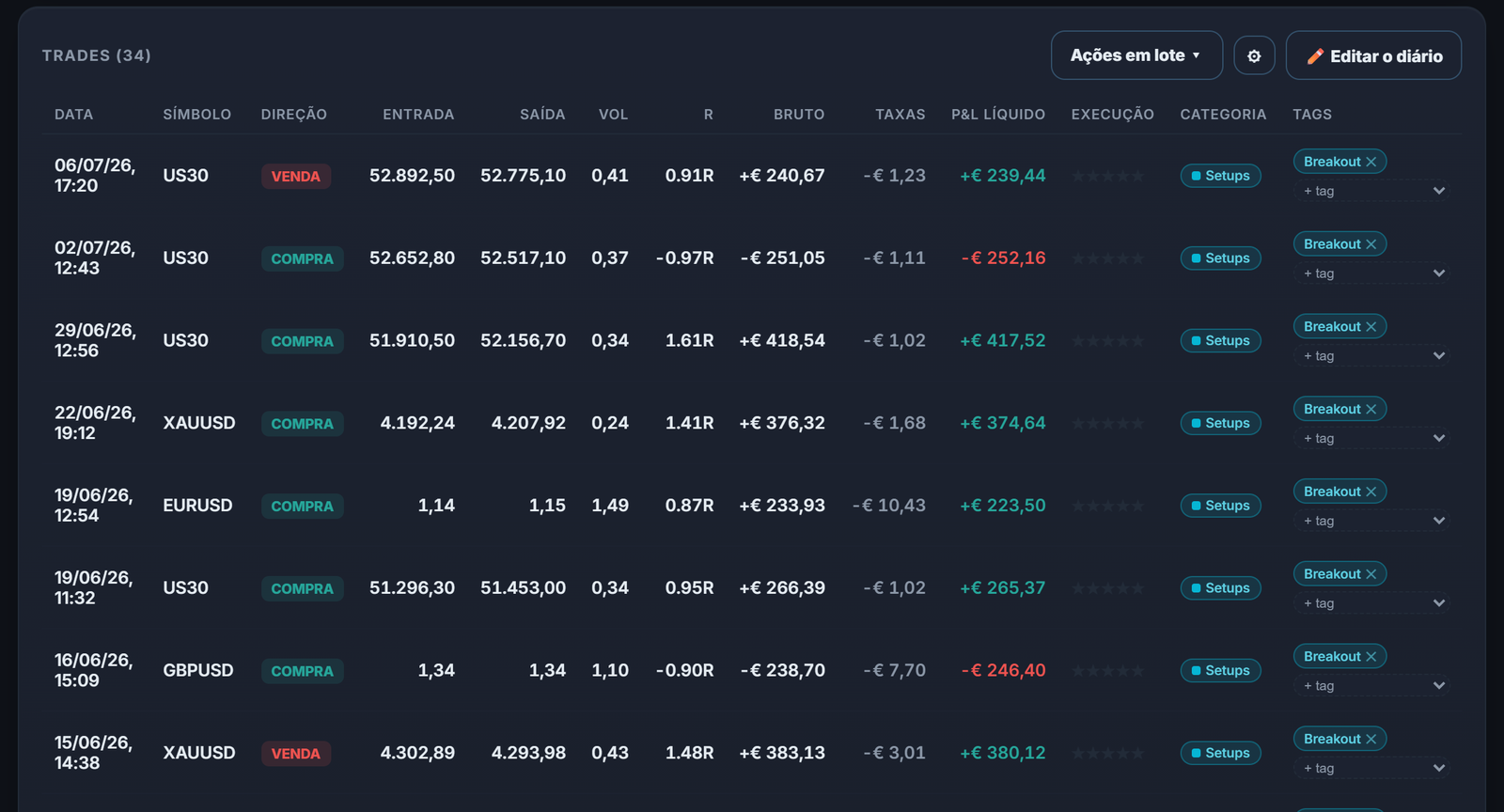Click fees value -€ 10,43

coord(888,506)
